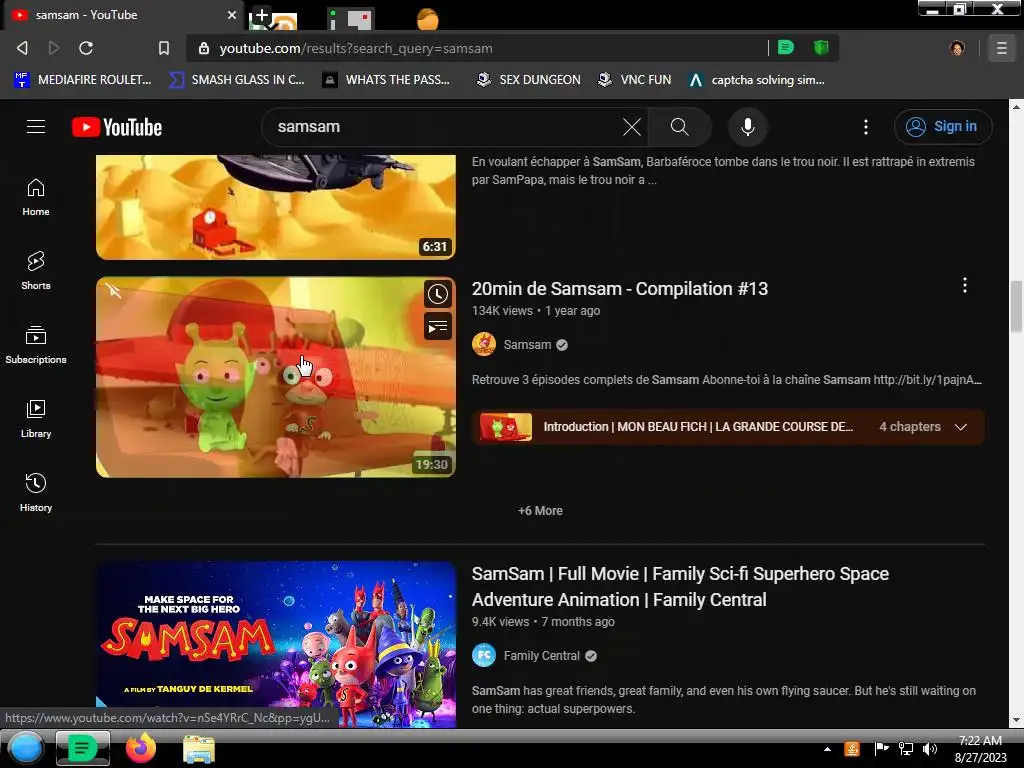Open the volume tray icon
The width and height of the screenshot is (1024, 768).
(x=930, y=749)
